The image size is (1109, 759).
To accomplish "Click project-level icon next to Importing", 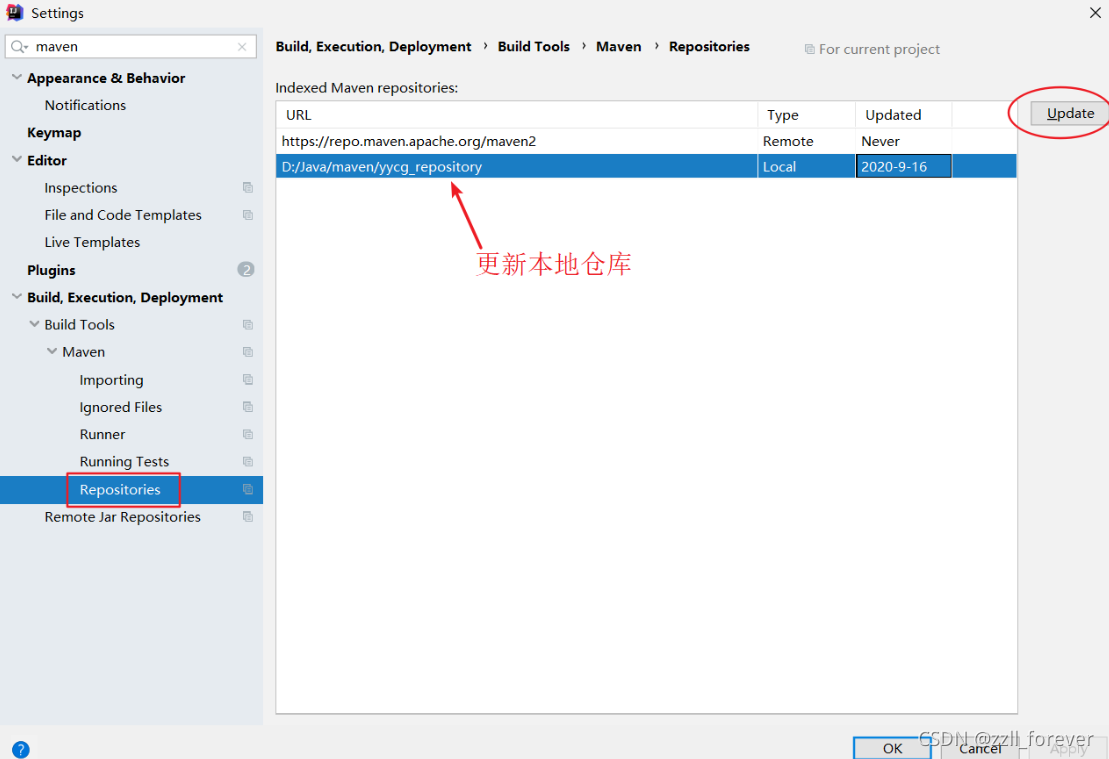I will pos(248,380).
